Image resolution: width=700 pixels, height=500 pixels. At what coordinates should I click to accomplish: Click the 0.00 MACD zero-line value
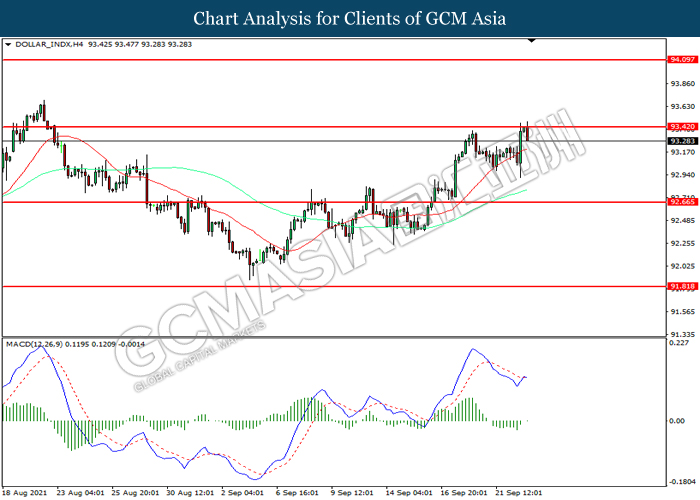click(677, 421)
